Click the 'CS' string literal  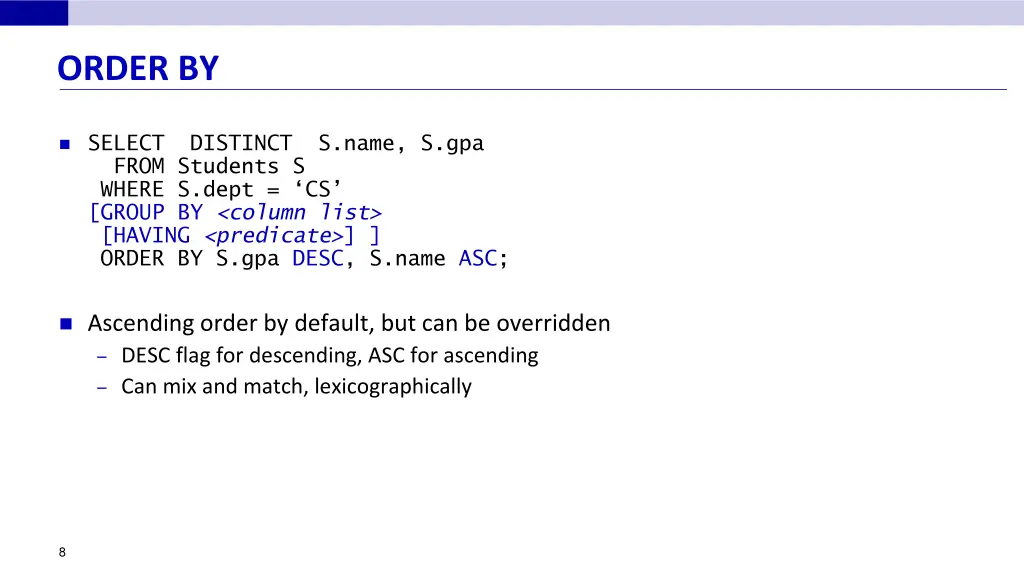[318, 189]
